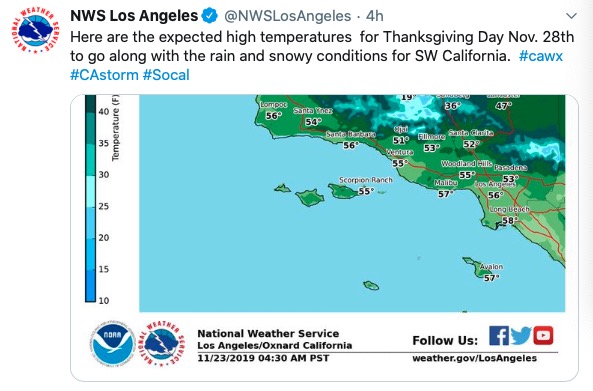Open the #CAstorm hashtag
Viewport: 593px width, 391px height.
pos(104,75)
